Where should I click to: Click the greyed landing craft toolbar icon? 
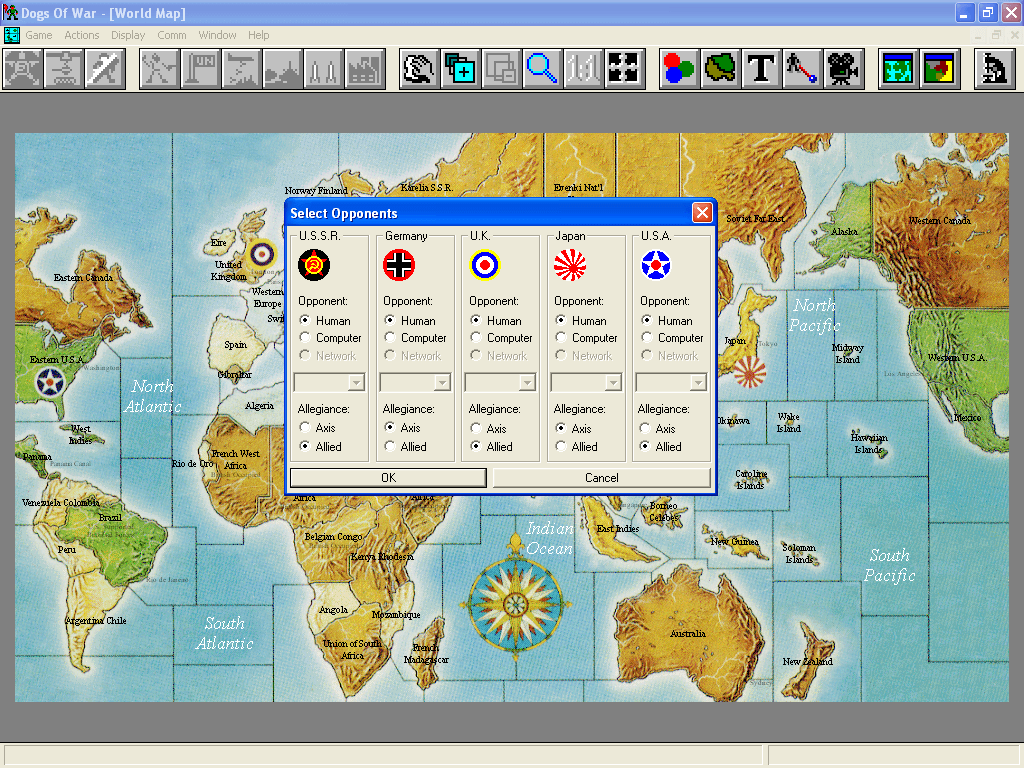click(63, 69)
